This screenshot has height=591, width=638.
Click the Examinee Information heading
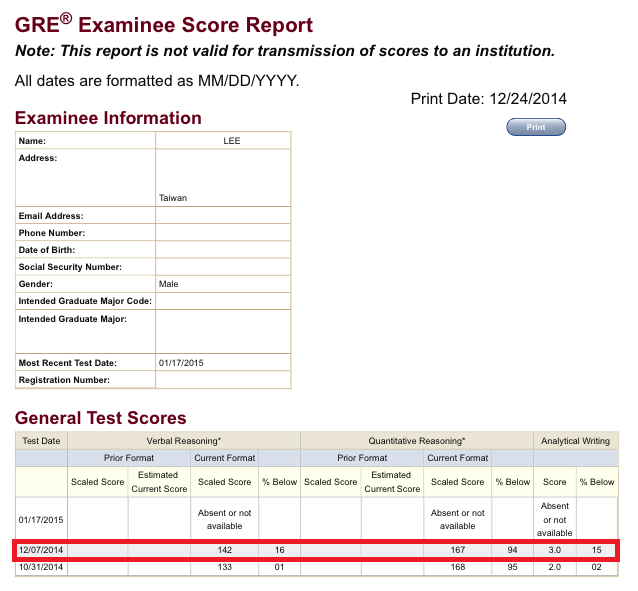(x=108, y=118)
